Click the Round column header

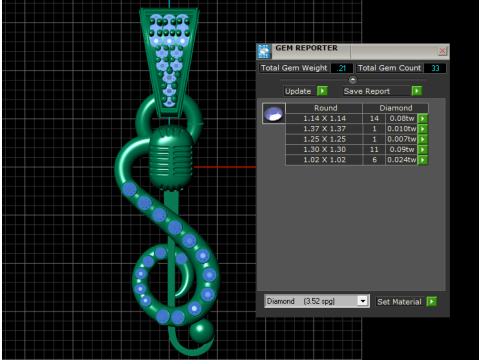point(325,108)
